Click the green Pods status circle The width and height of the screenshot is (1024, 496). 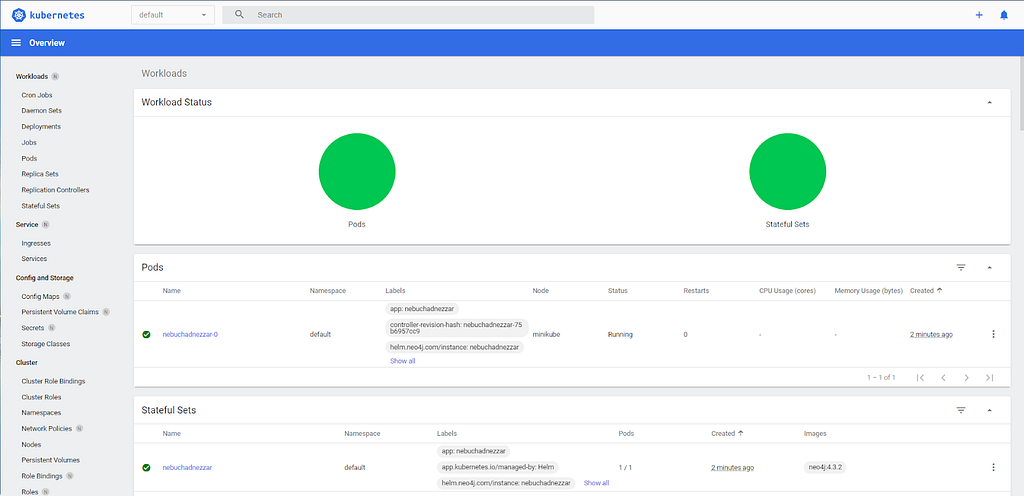(357, 172)
